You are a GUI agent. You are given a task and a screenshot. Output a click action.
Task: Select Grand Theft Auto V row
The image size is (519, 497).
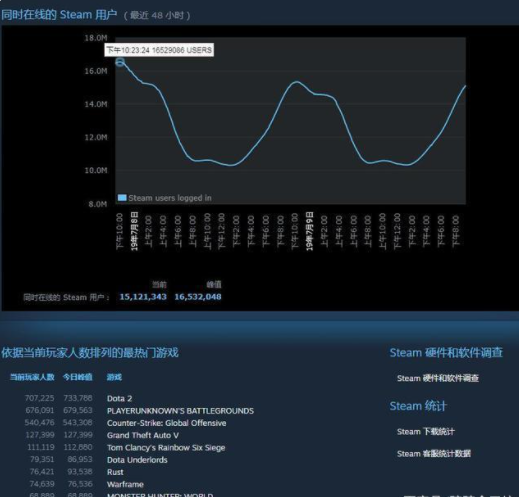(x=143, y=435)
